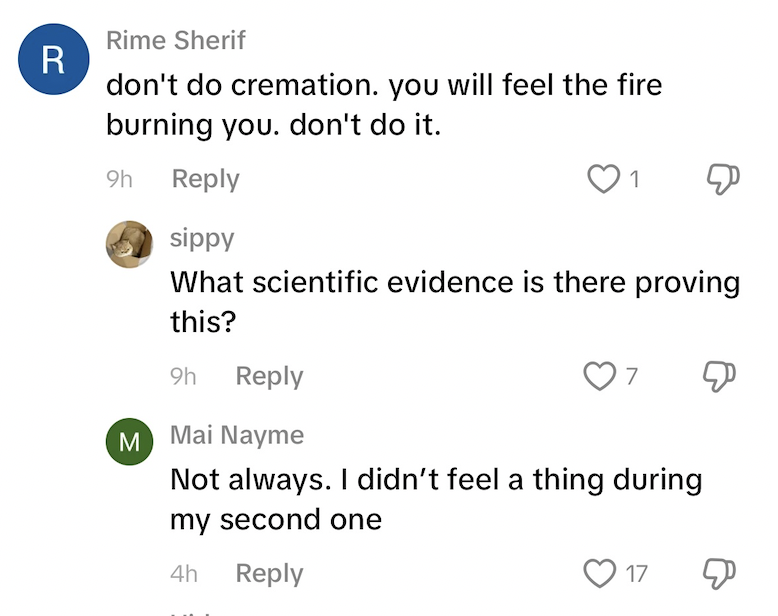
Task: Click like count 1 on Rime Sherif's comment
Action: coord(634,180)
